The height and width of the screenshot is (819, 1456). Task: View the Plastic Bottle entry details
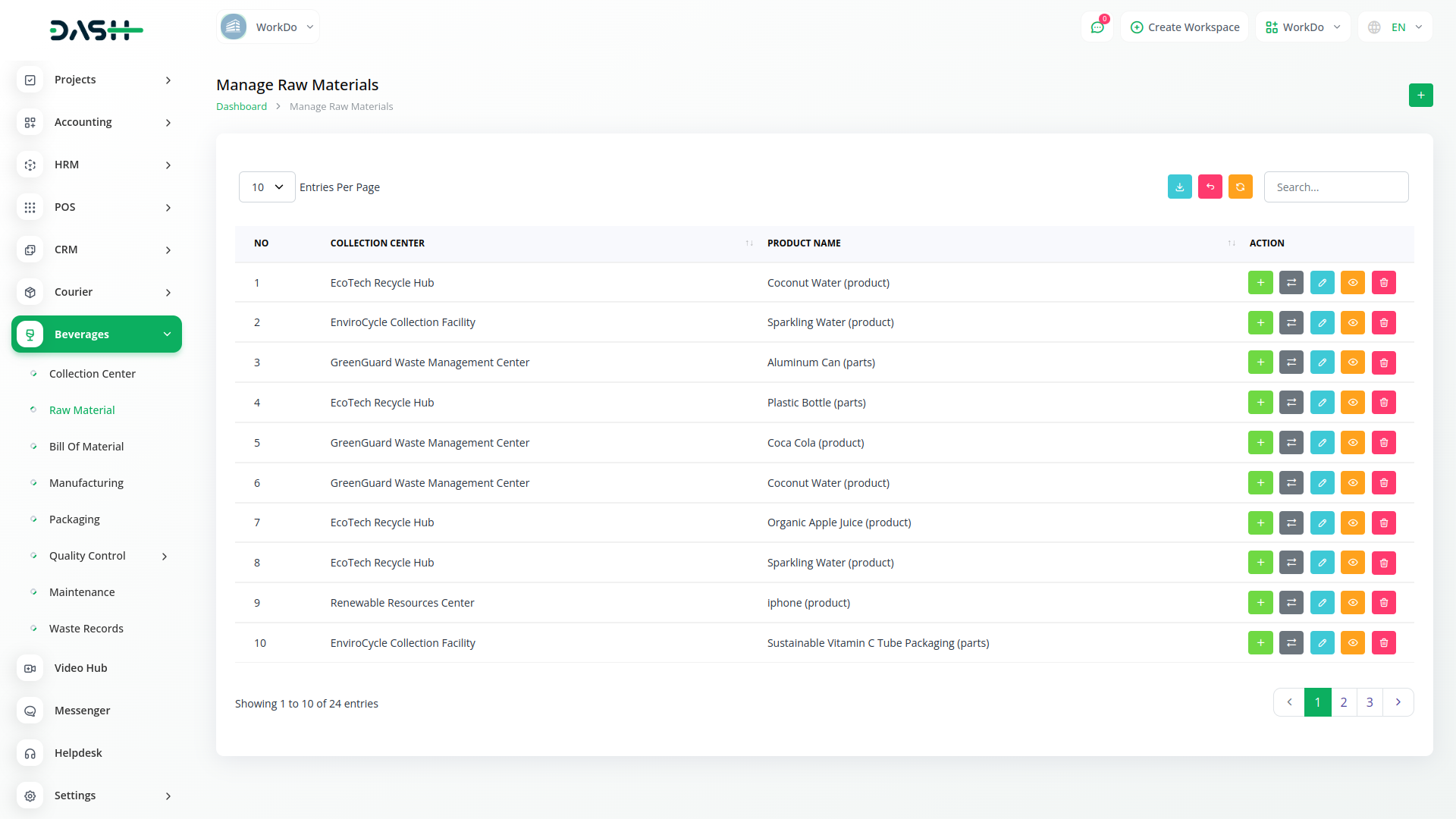pos(1352,403)
